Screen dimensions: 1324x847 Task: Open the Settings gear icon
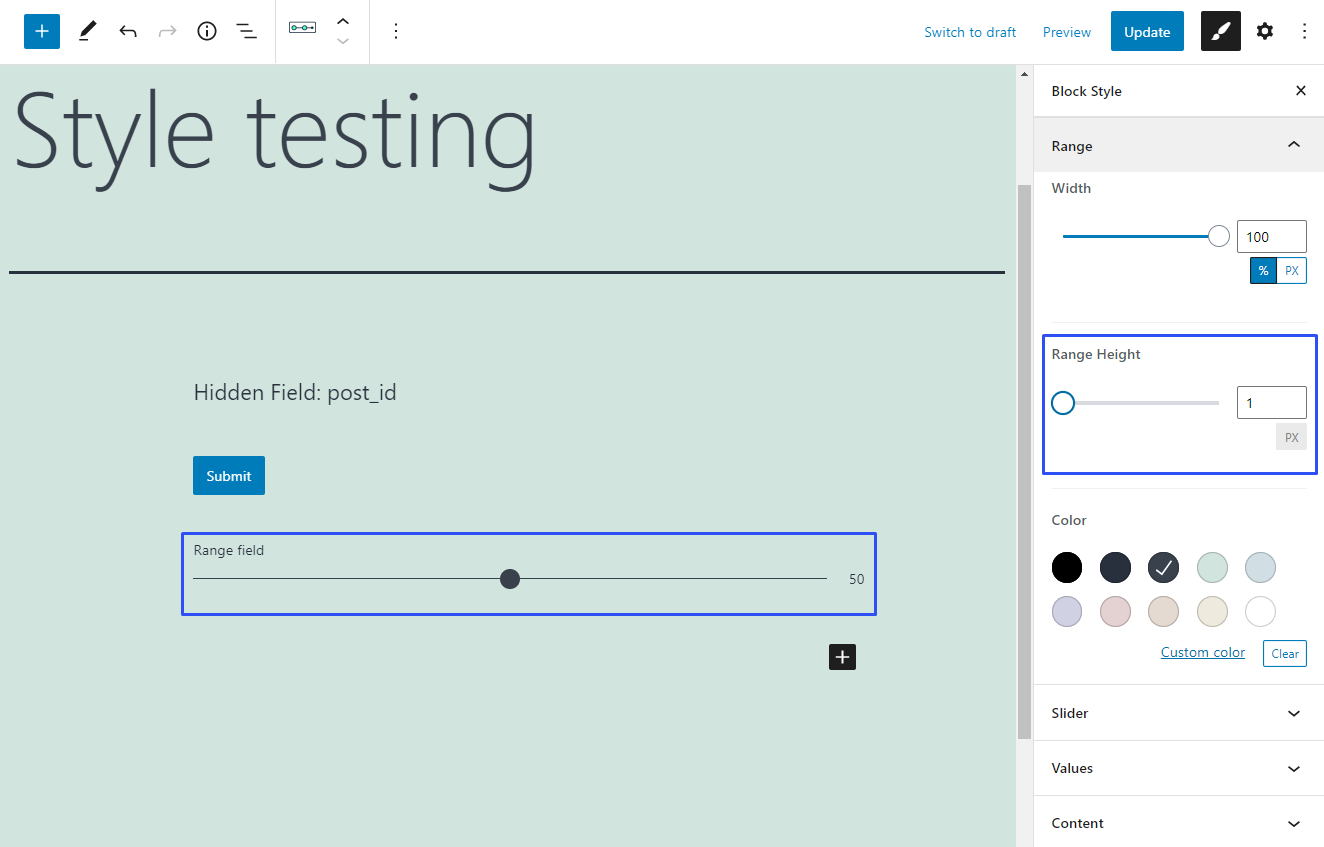(x=1265, y=32)
